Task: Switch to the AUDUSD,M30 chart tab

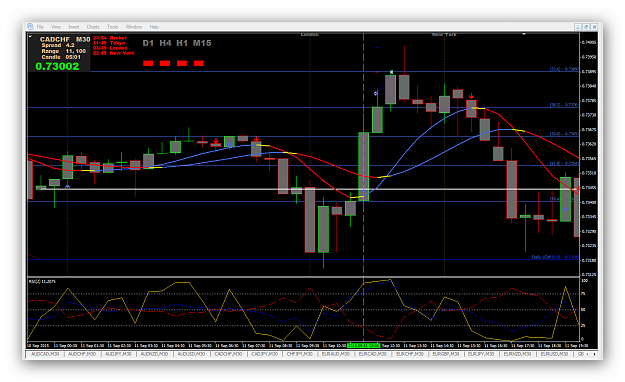Action: pyautogui.click(x=191, y=354)
